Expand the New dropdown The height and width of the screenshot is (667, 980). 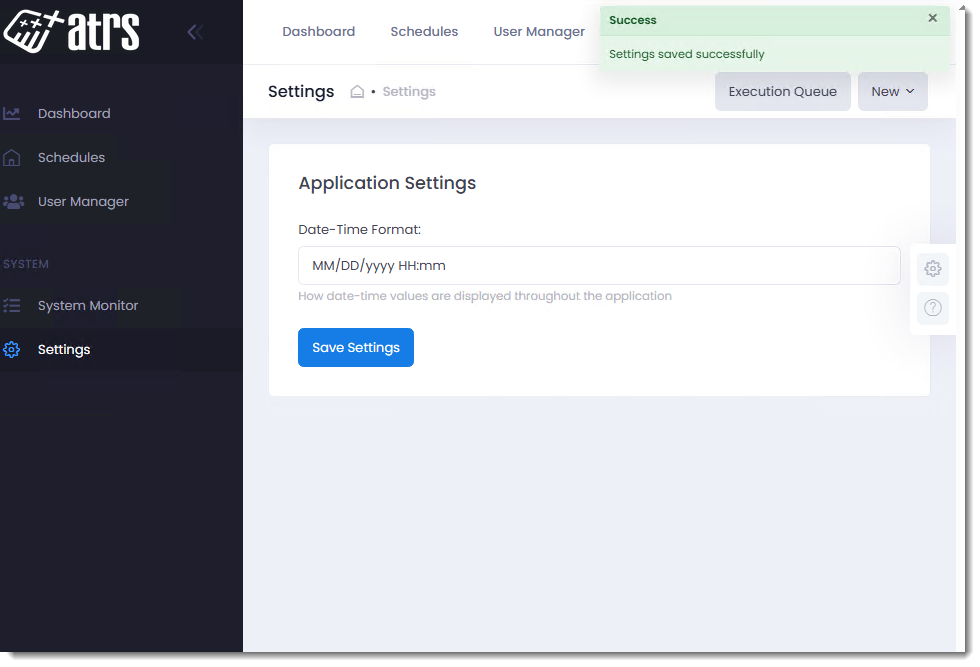[892, 92]
